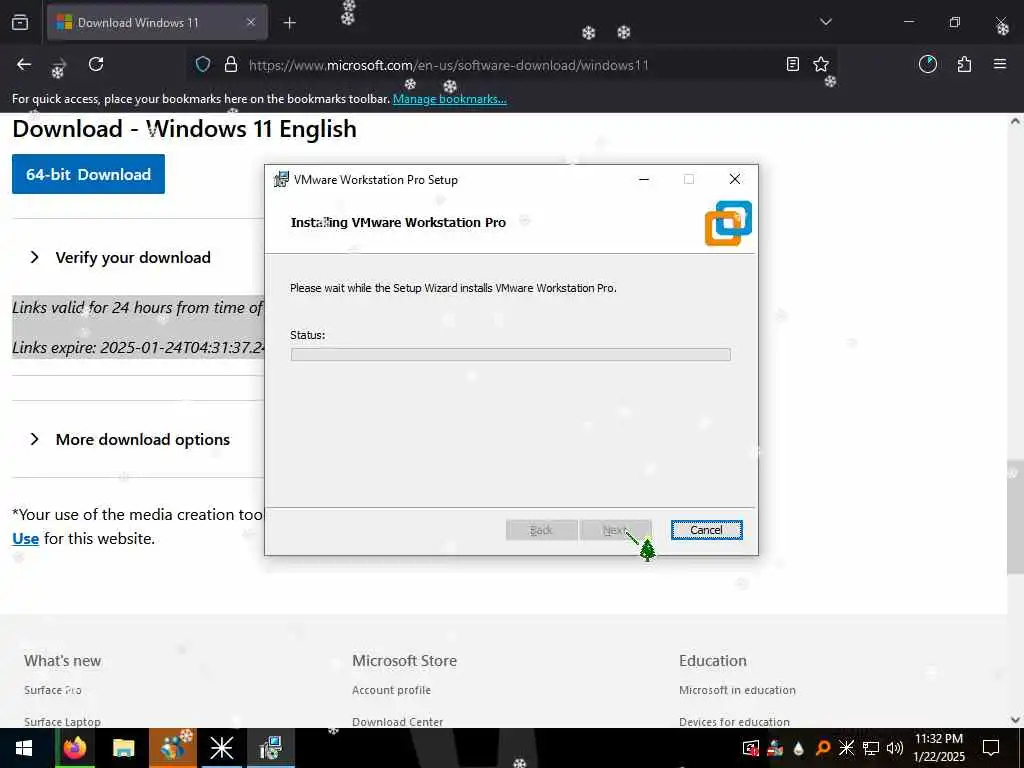Click the 'Links expire' text line
The height and width of the screenshot is (768, 1024).
tap(138, 347)
